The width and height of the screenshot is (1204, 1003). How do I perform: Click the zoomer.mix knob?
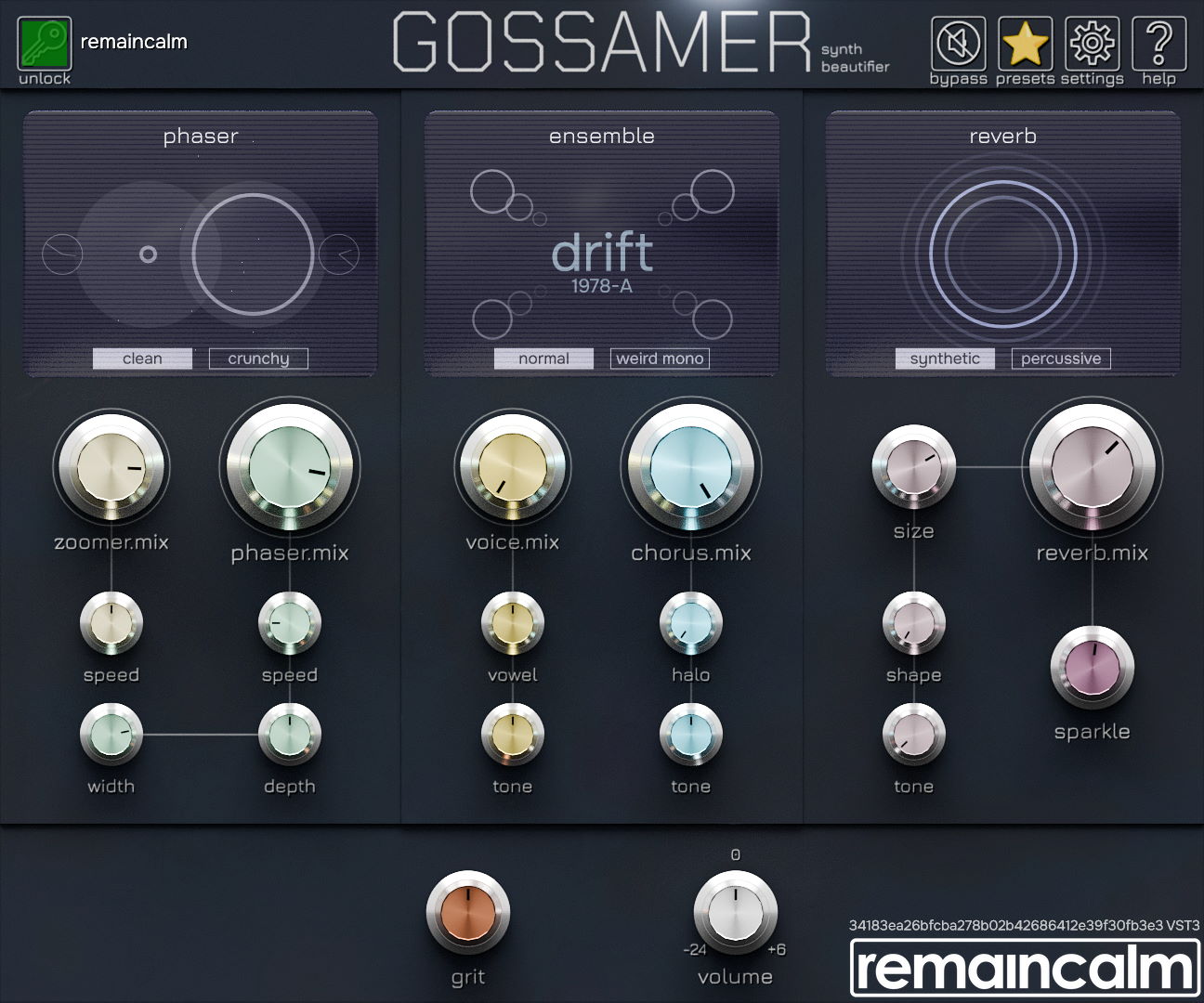click(x=111, y=466)
